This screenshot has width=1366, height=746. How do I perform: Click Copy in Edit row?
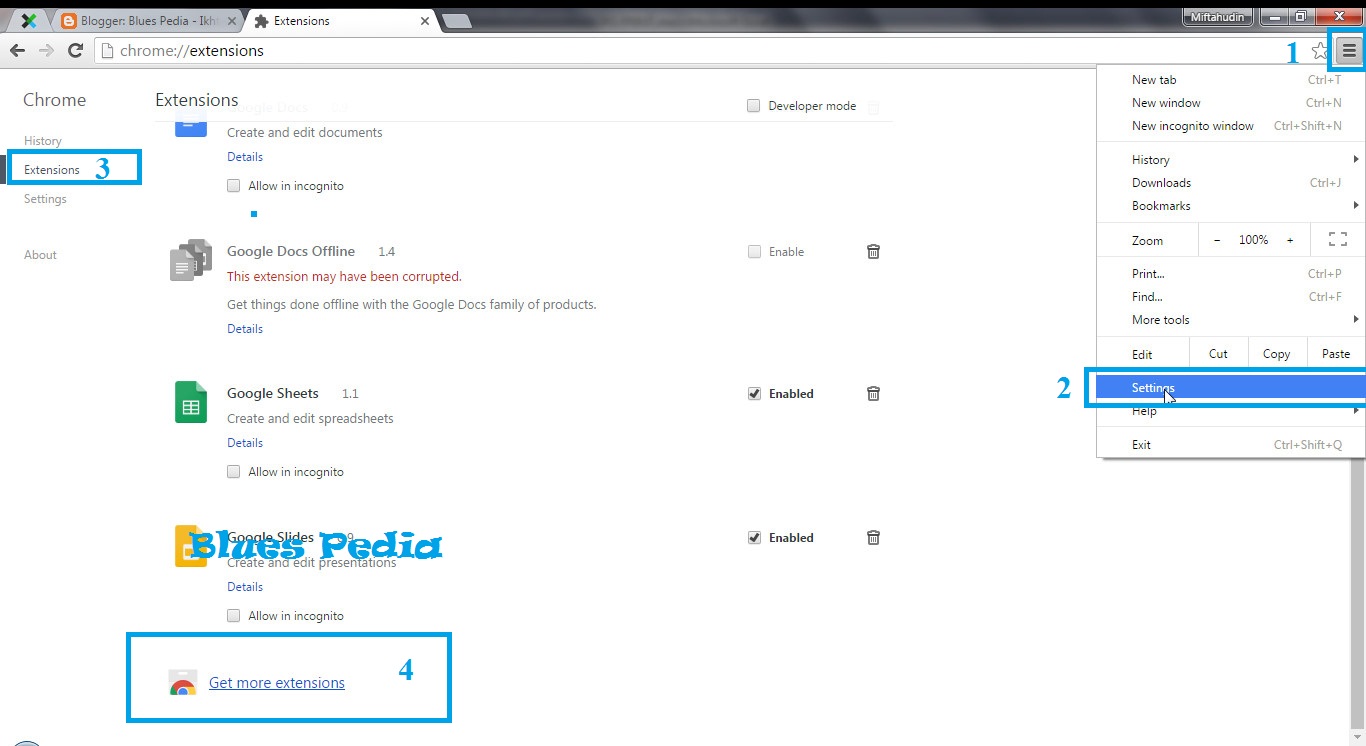coord(1276,354)
